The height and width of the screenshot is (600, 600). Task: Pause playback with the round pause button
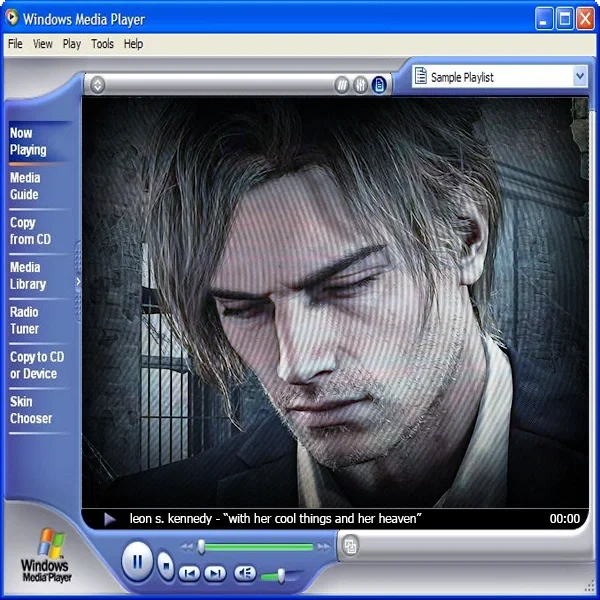coord(137,561)
